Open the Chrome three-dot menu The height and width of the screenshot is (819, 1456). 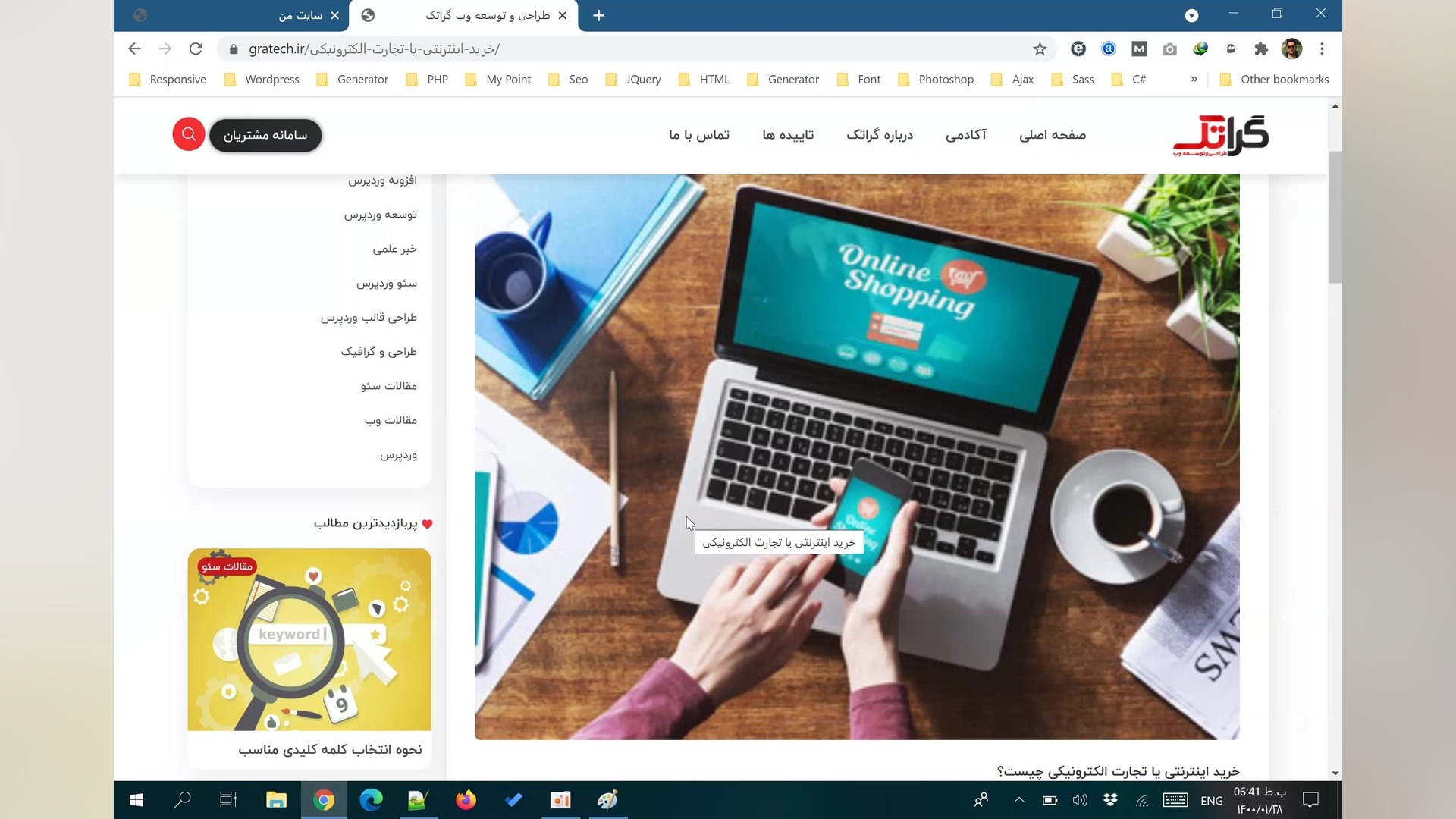tap(1322, 49)
